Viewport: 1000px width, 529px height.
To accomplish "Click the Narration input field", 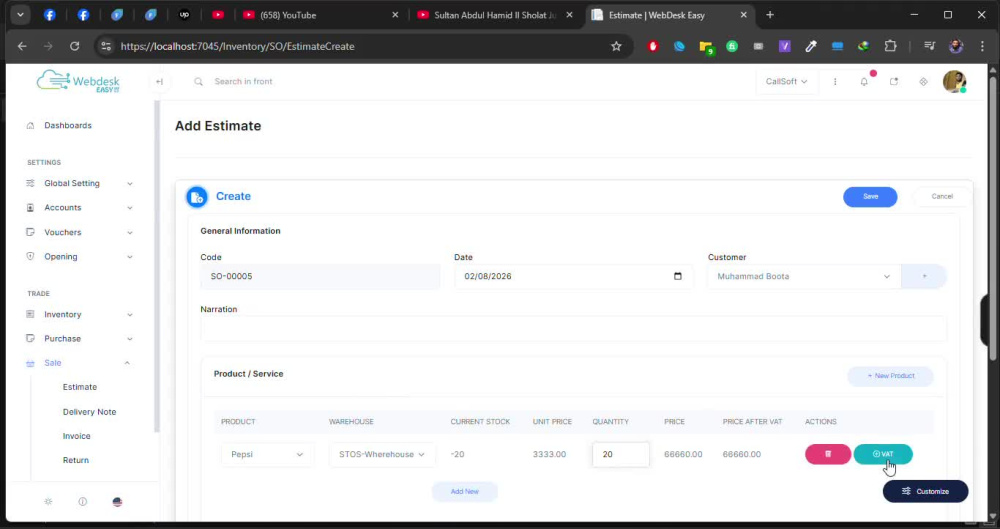I will click(x=573, y=329).
